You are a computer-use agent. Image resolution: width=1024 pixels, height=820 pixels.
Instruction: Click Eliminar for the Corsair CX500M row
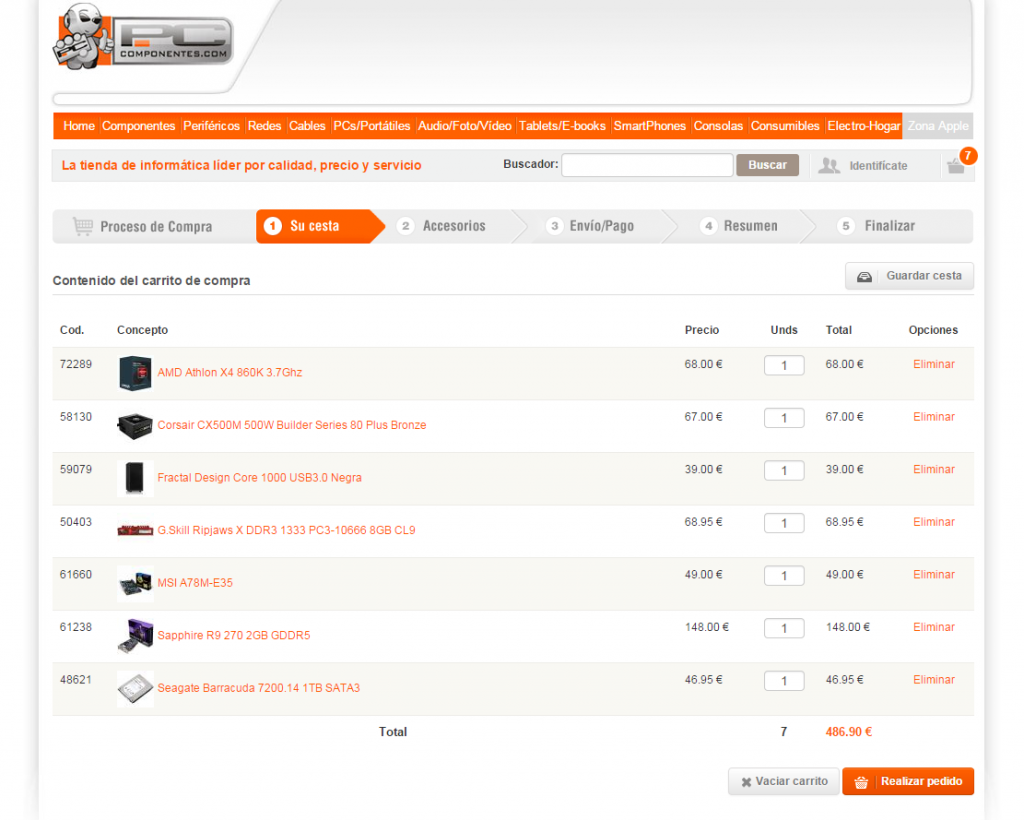tap(934, 417)
